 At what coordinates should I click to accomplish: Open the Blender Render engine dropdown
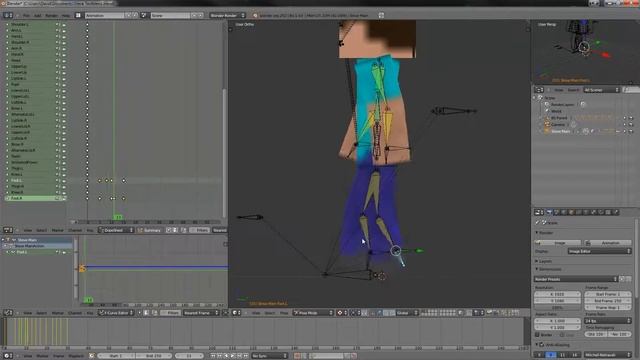tap(227, 16)
